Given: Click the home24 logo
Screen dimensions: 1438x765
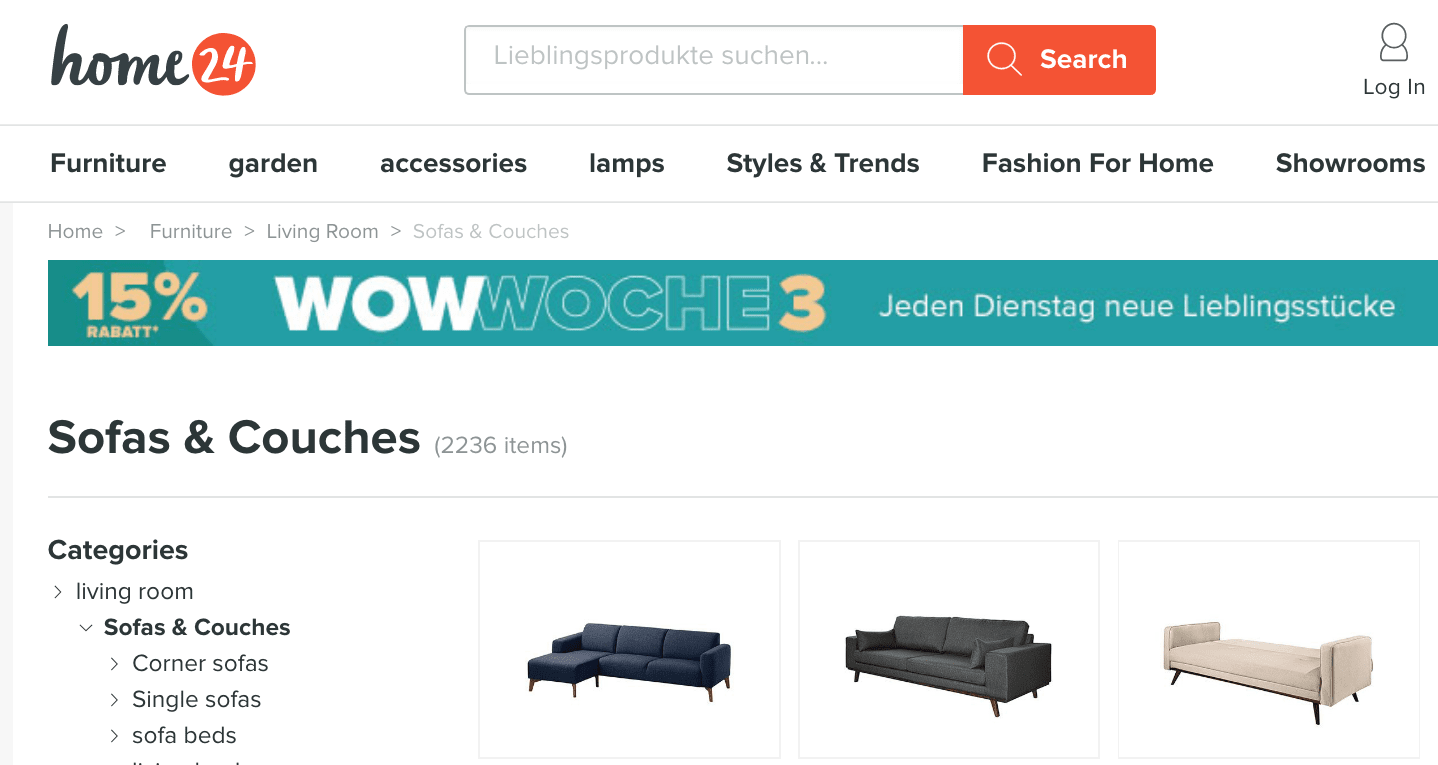Looking at the screenshot, I should pos(154,60).
